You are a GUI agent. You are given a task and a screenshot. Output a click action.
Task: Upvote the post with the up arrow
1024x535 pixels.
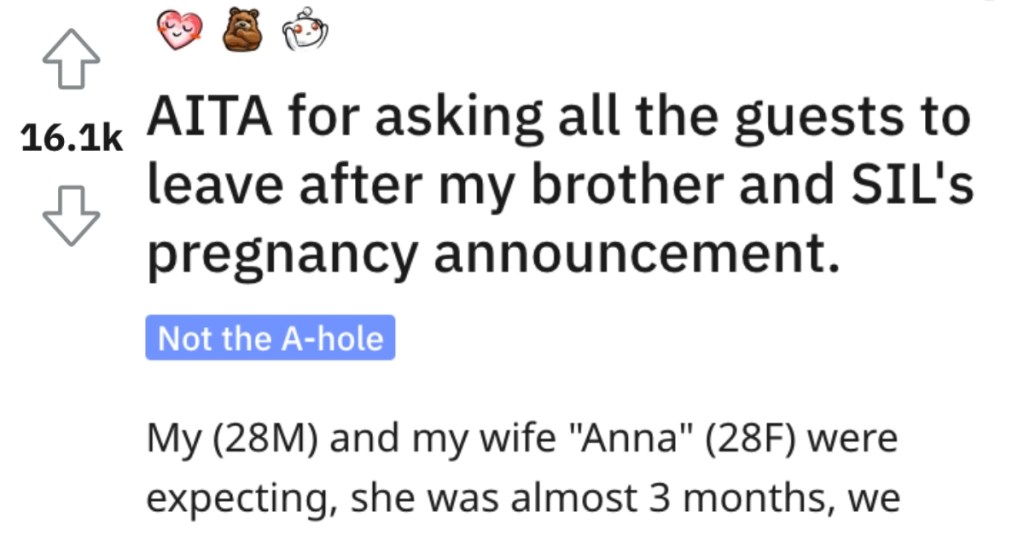[71, 59]
